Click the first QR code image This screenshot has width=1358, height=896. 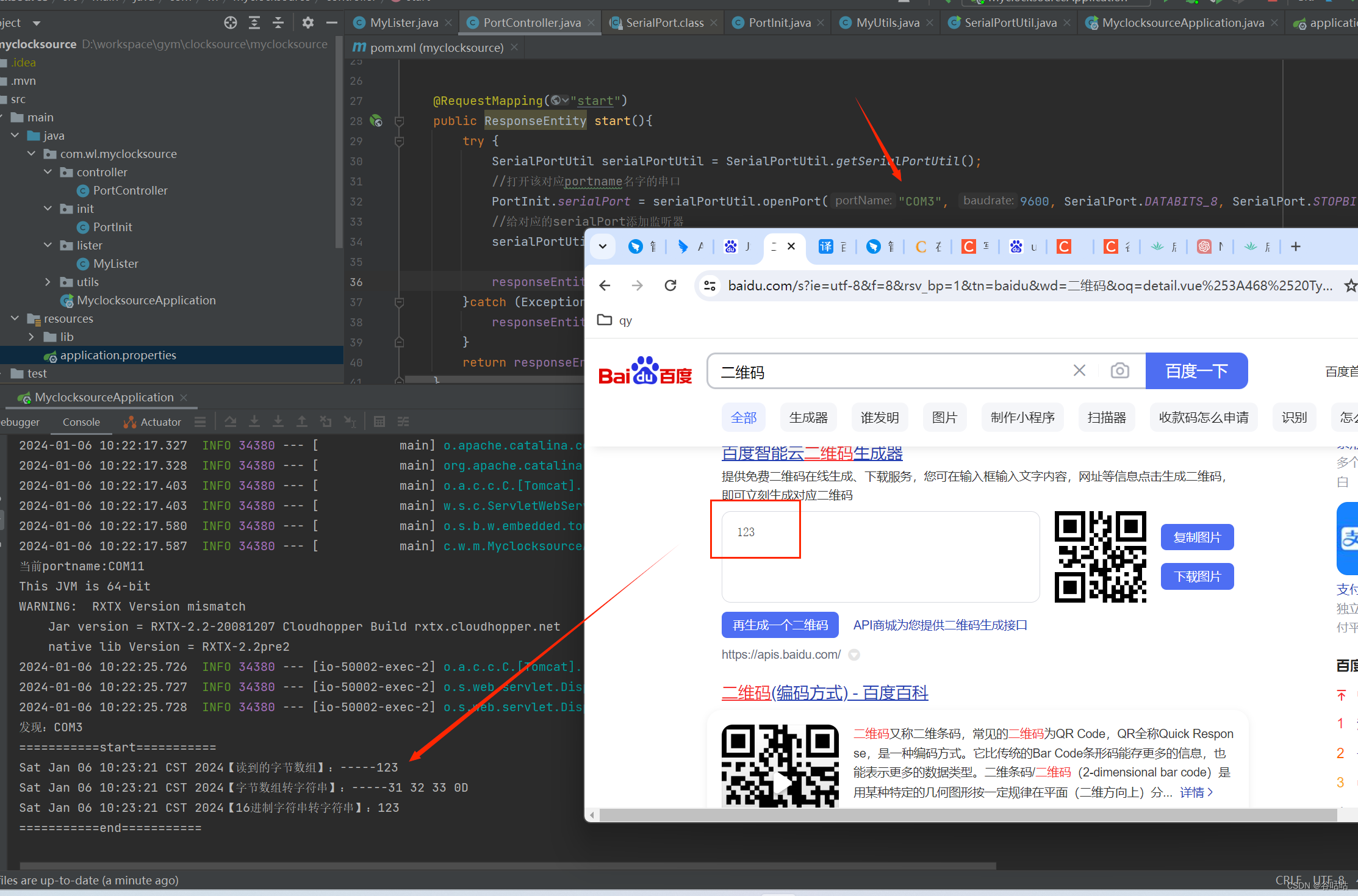(x=1101, y=557)
